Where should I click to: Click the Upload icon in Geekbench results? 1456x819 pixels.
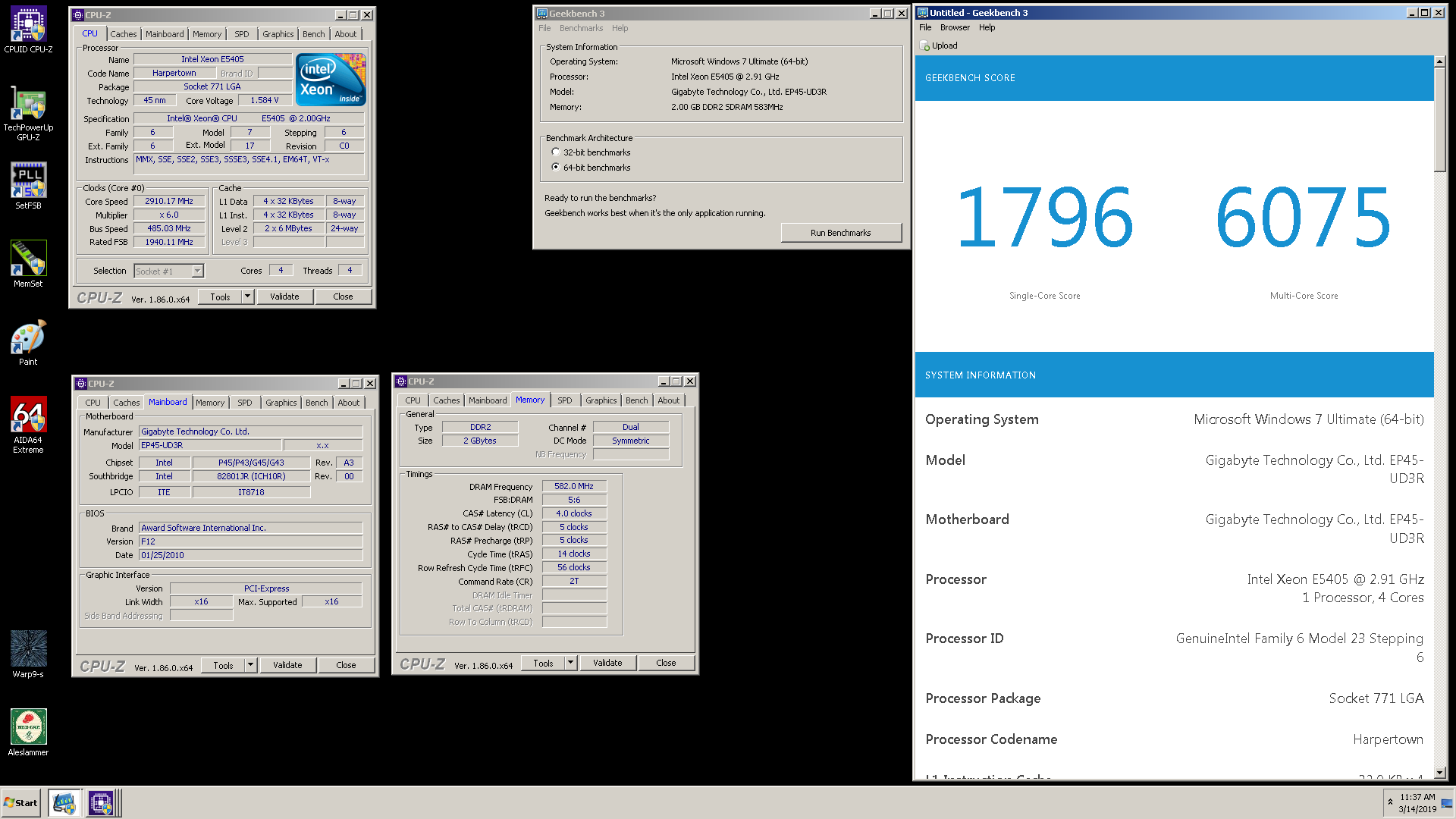[924, 45]
